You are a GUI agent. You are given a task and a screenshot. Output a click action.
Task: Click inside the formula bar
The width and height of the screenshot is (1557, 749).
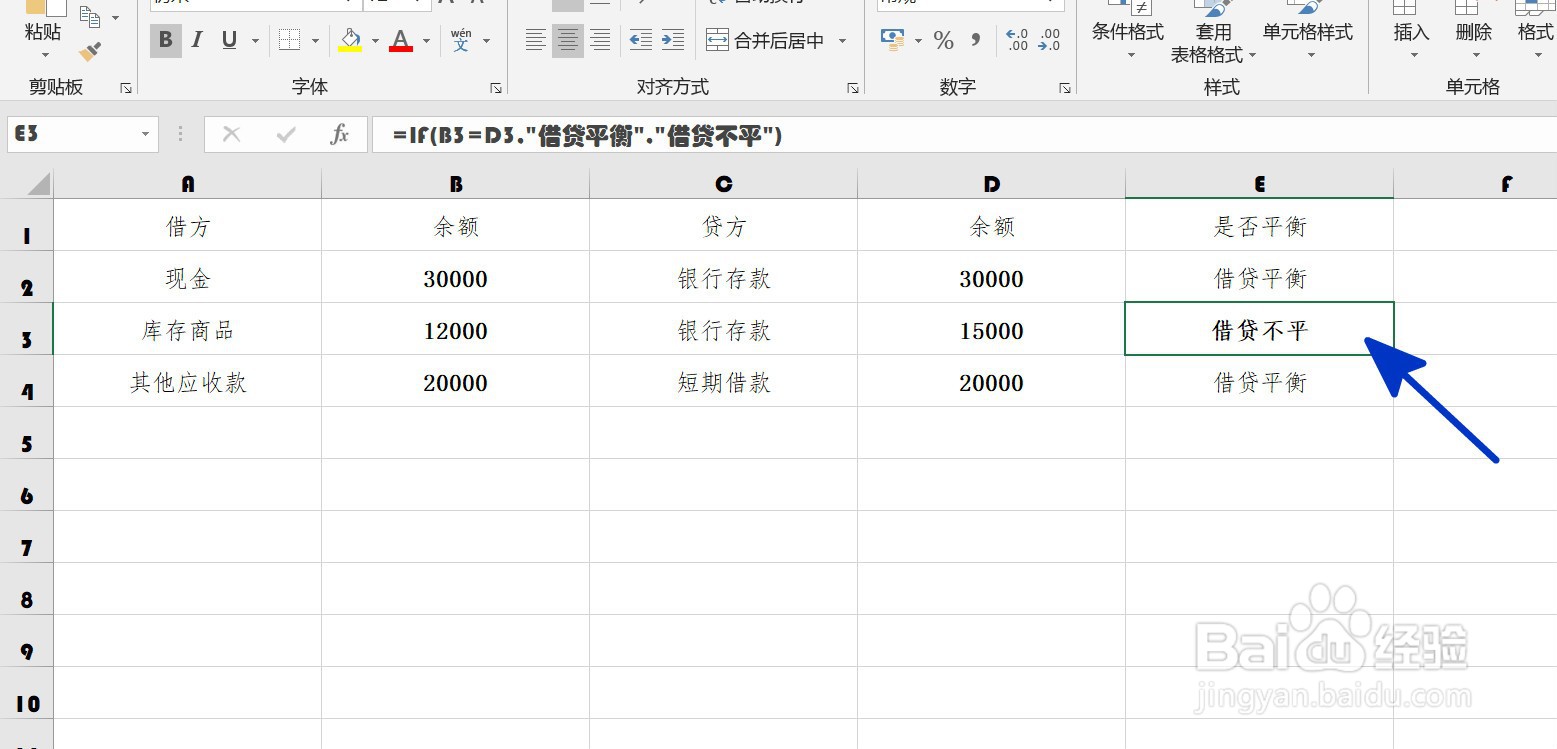pos(964,134)
